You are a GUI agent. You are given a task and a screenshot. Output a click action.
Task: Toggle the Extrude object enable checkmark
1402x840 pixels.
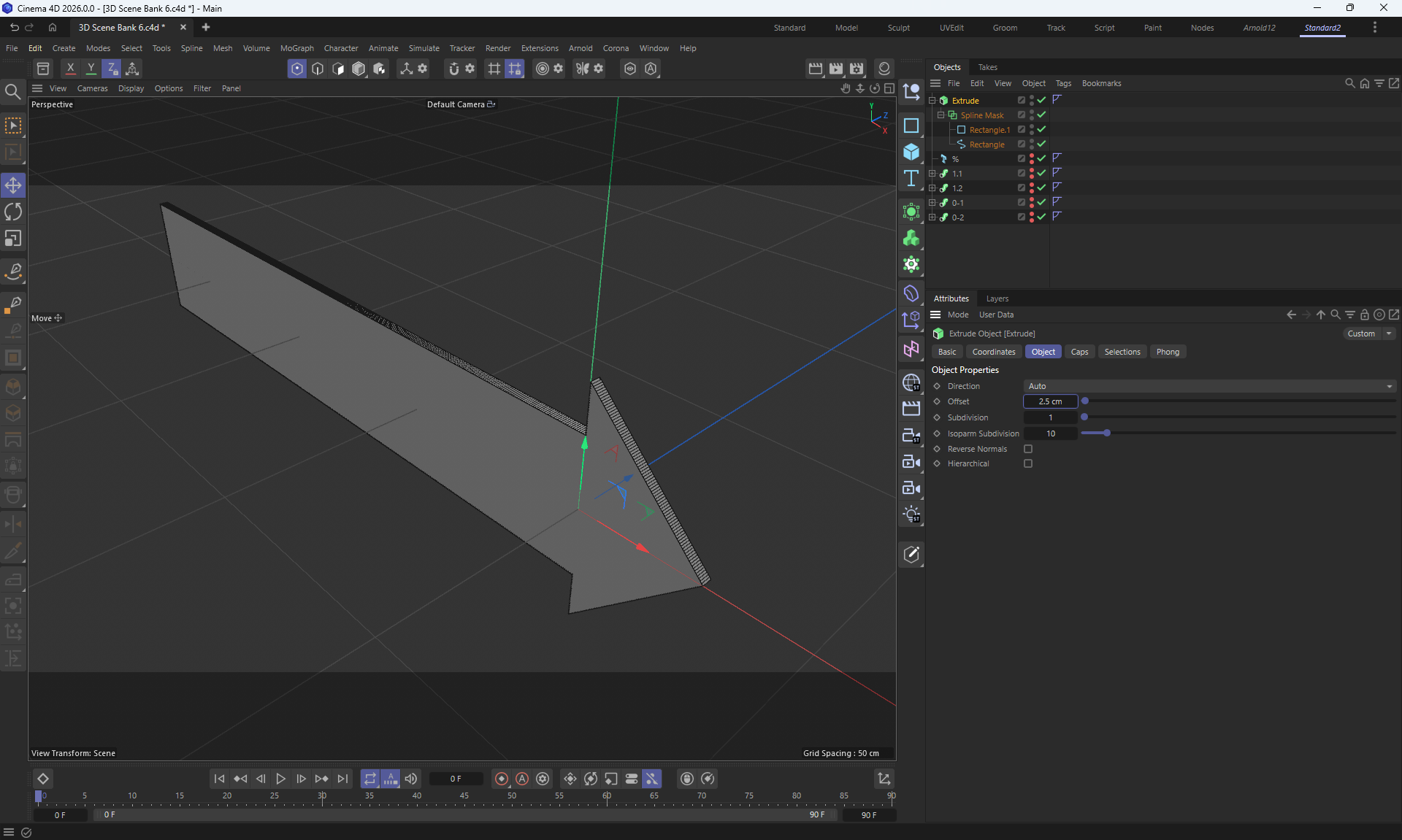[1042, 100]
